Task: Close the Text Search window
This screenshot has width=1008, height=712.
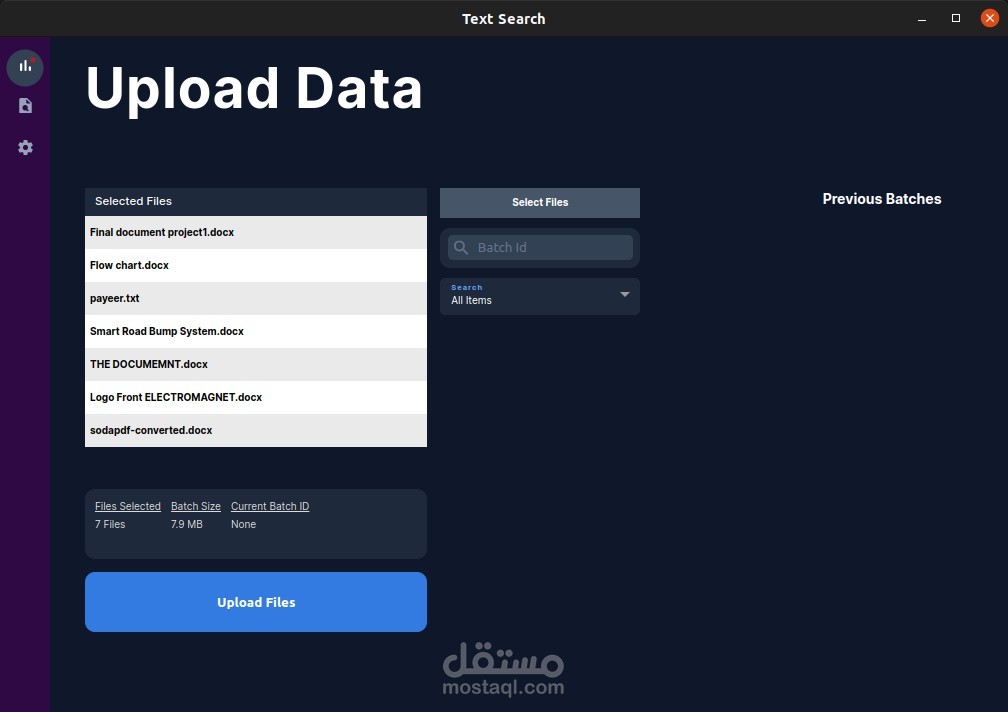Action: coord(989,19)
